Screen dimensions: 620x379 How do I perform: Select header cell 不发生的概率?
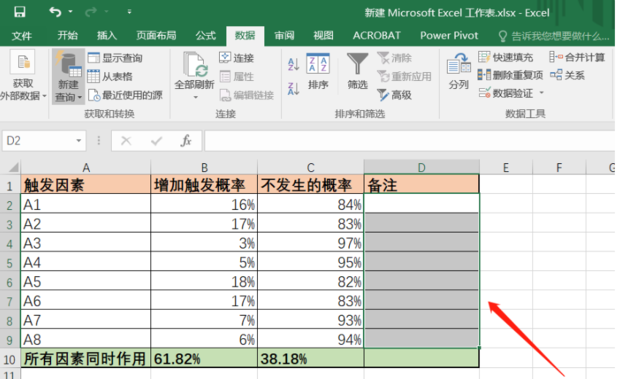coord(311,185)
